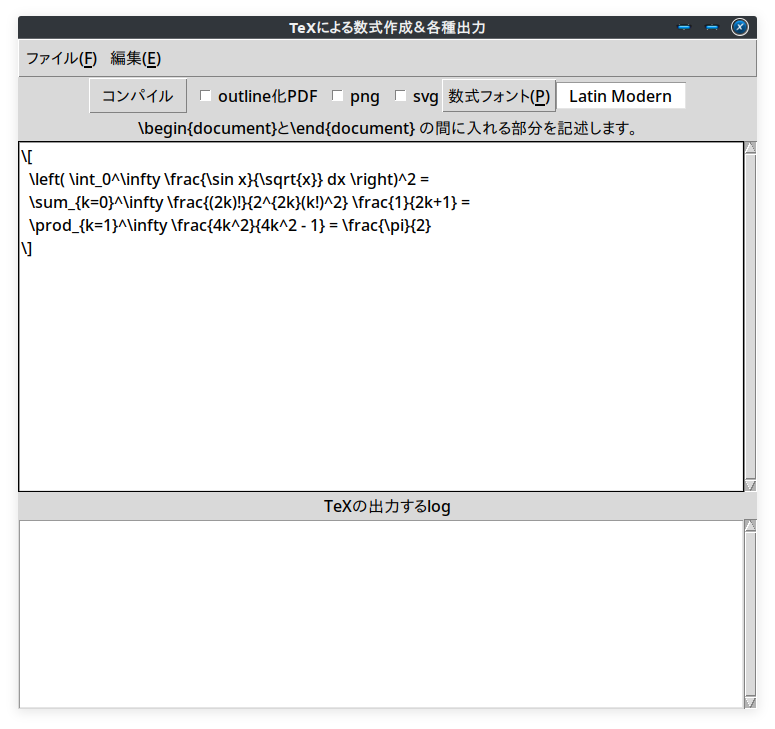Click the window title bar text

pos(387,28)
